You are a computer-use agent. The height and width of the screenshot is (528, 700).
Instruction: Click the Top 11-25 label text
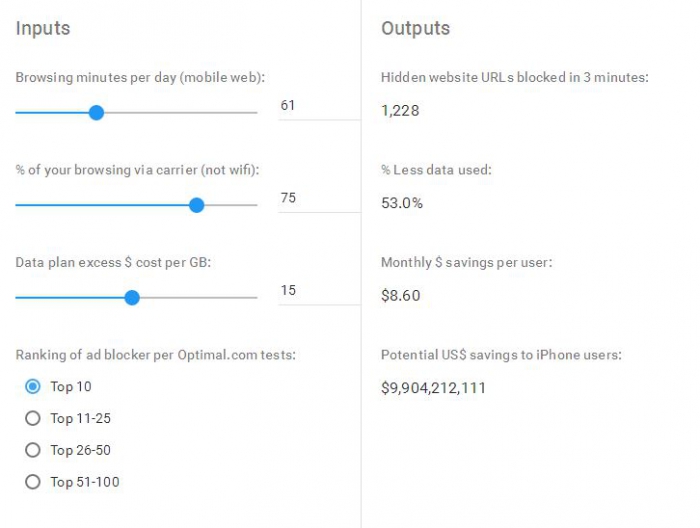tap(81, 418)
